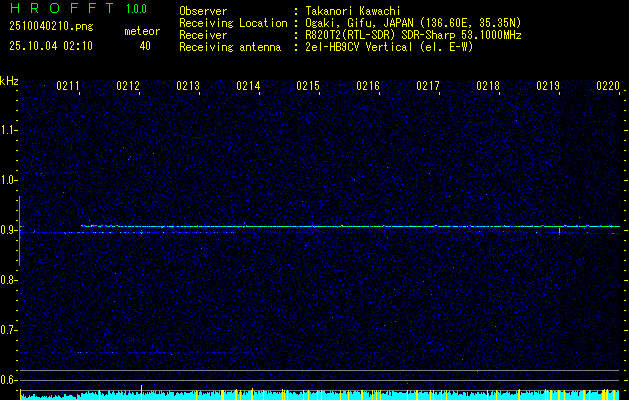Click the cyan signal level graph
The width and height of the screenshot is (629, 400).
coord(320,395)
